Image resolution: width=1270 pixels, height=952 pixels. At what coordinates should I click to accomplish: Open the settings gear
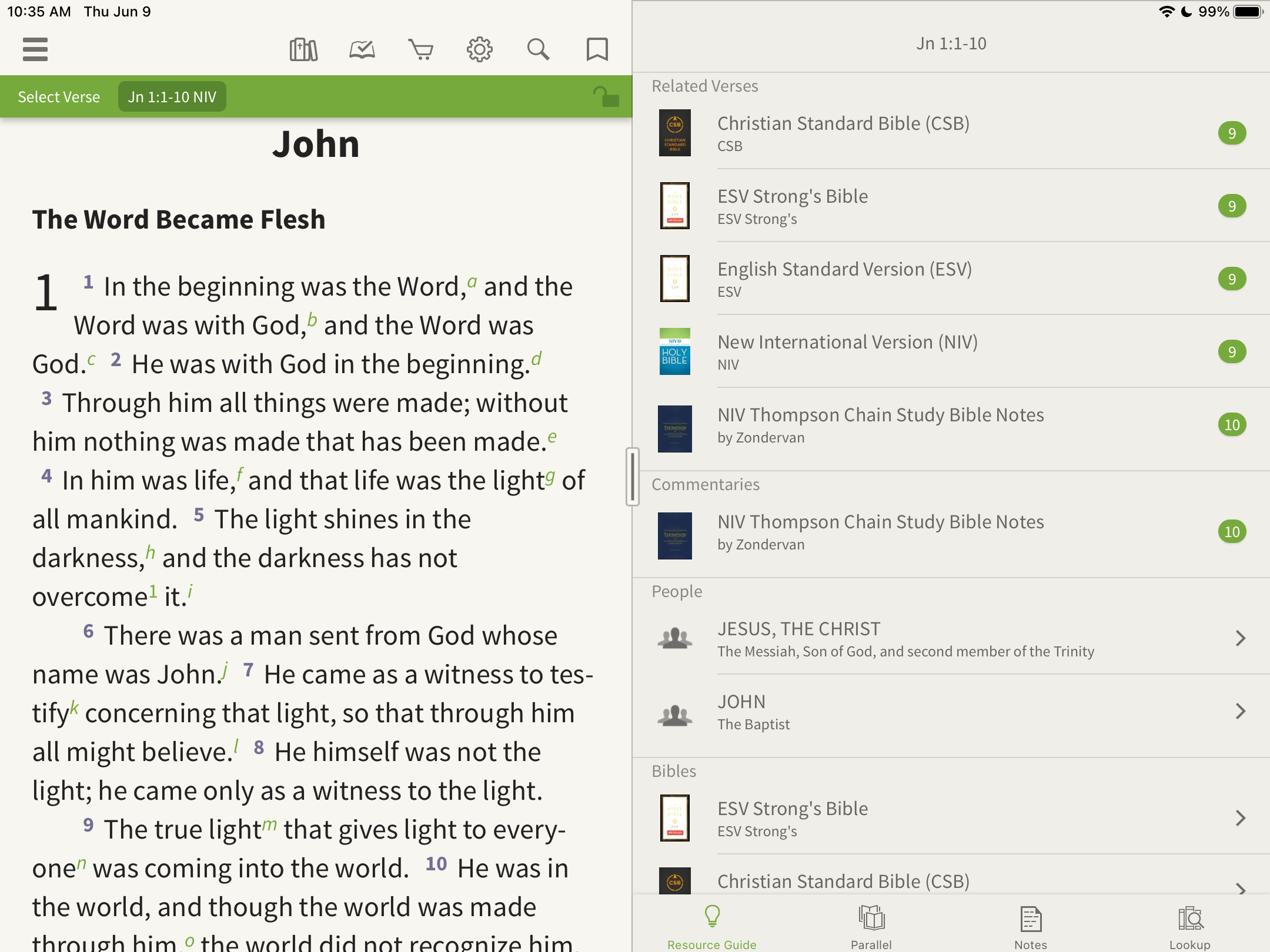pos(480,49)
